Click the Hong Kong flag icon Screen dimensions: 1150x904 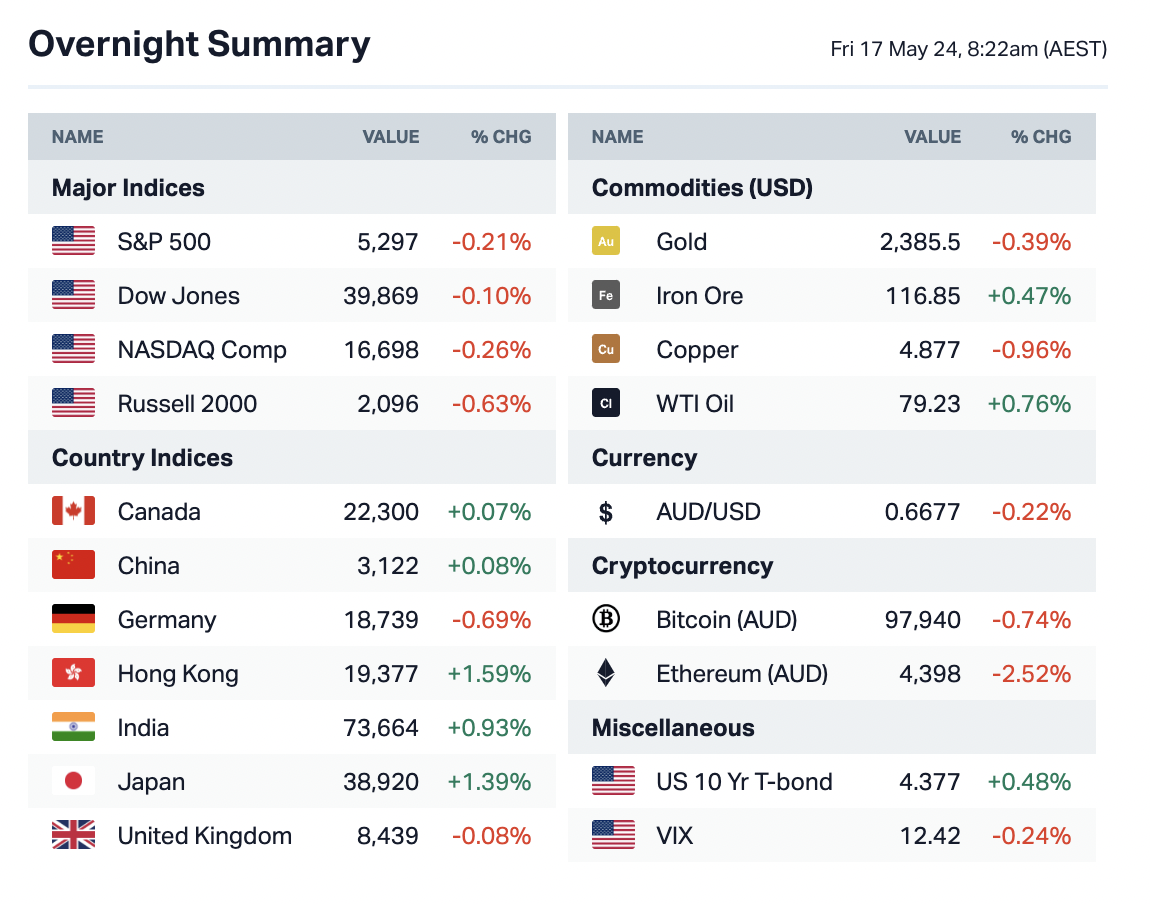(73, 673)
